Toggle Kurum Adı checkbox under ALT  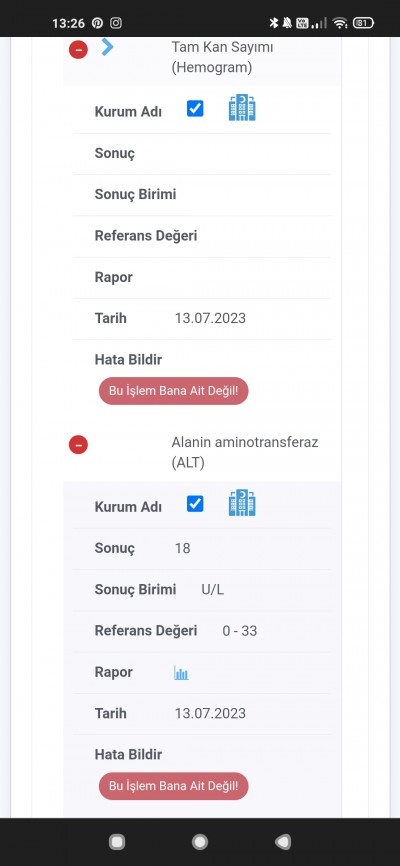pos(195,504)
